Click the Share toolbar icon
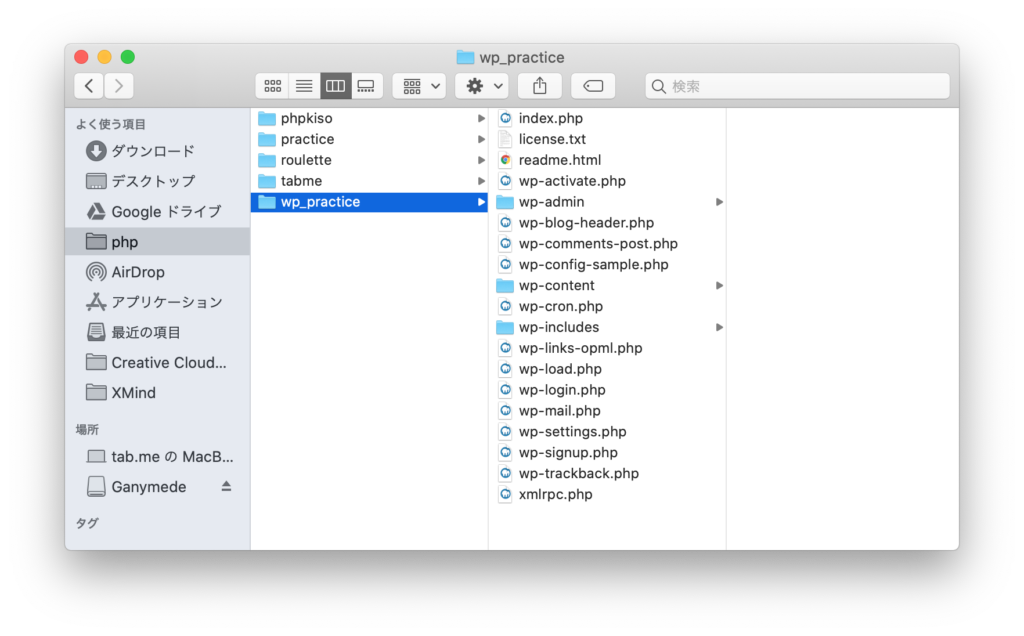The image size is (1024, 636). [540, 86]
